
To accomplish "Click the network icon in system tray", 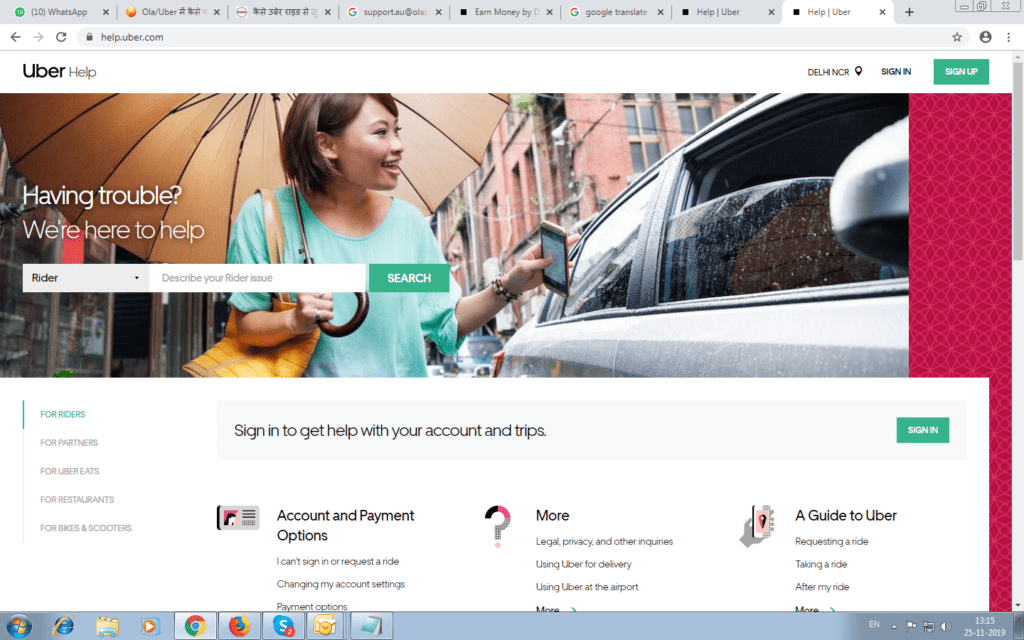I will [x=928, y=626].
